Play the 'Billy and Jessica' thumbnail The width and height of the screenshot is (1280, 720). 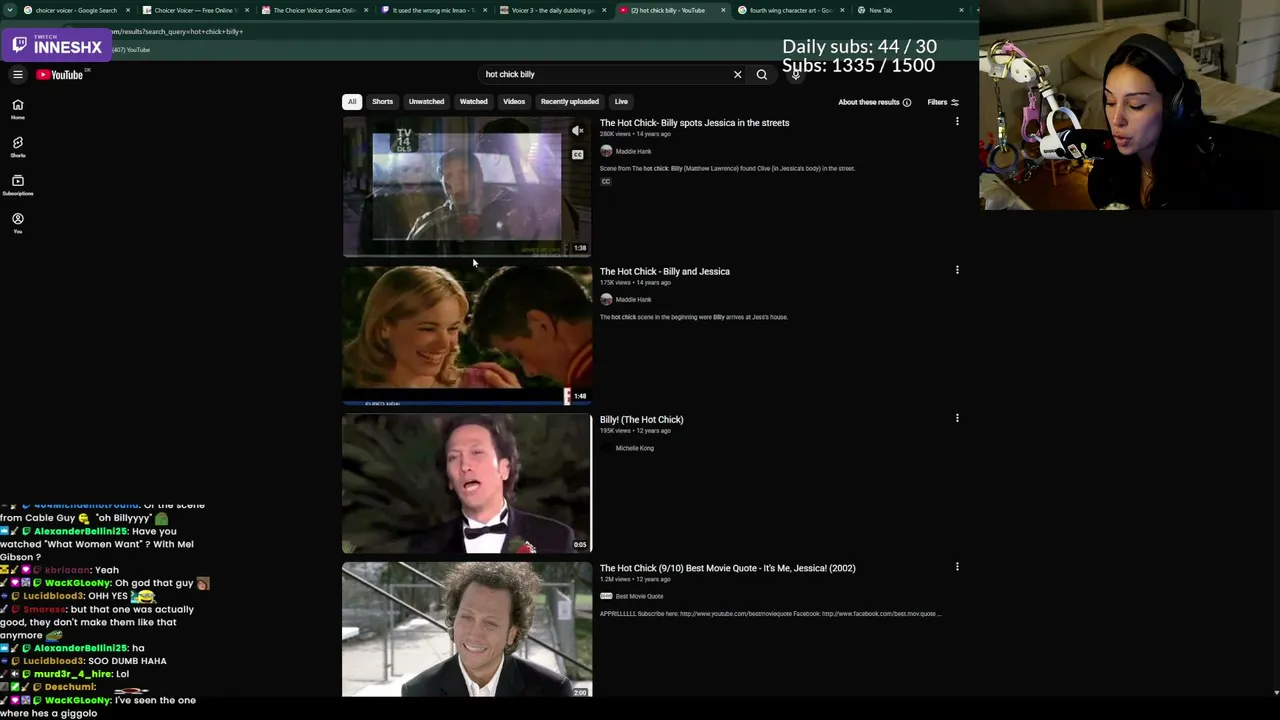click(467, 336)
